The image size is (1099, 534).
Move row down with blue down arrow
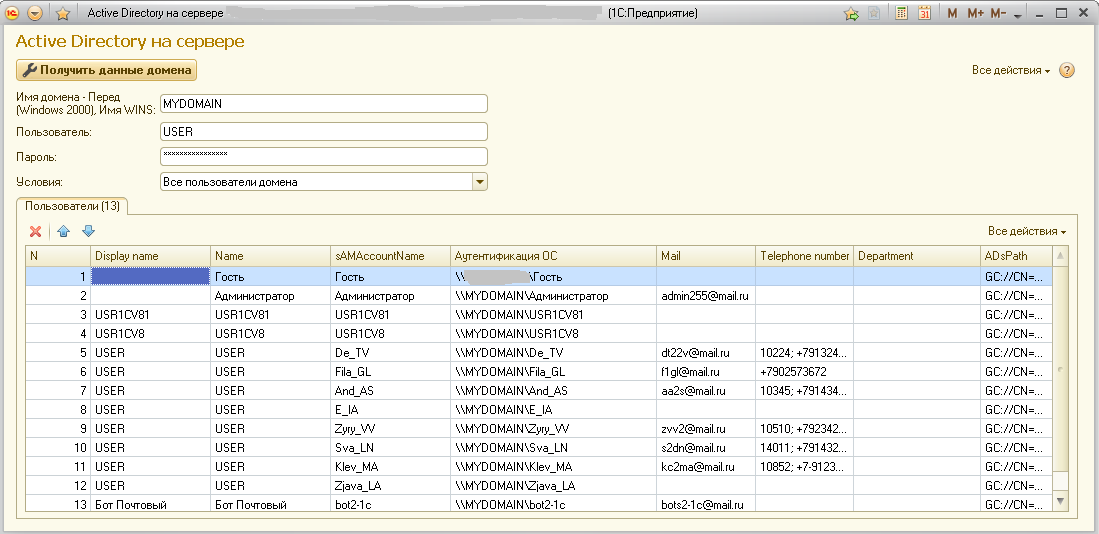click(x=88, y=231)
